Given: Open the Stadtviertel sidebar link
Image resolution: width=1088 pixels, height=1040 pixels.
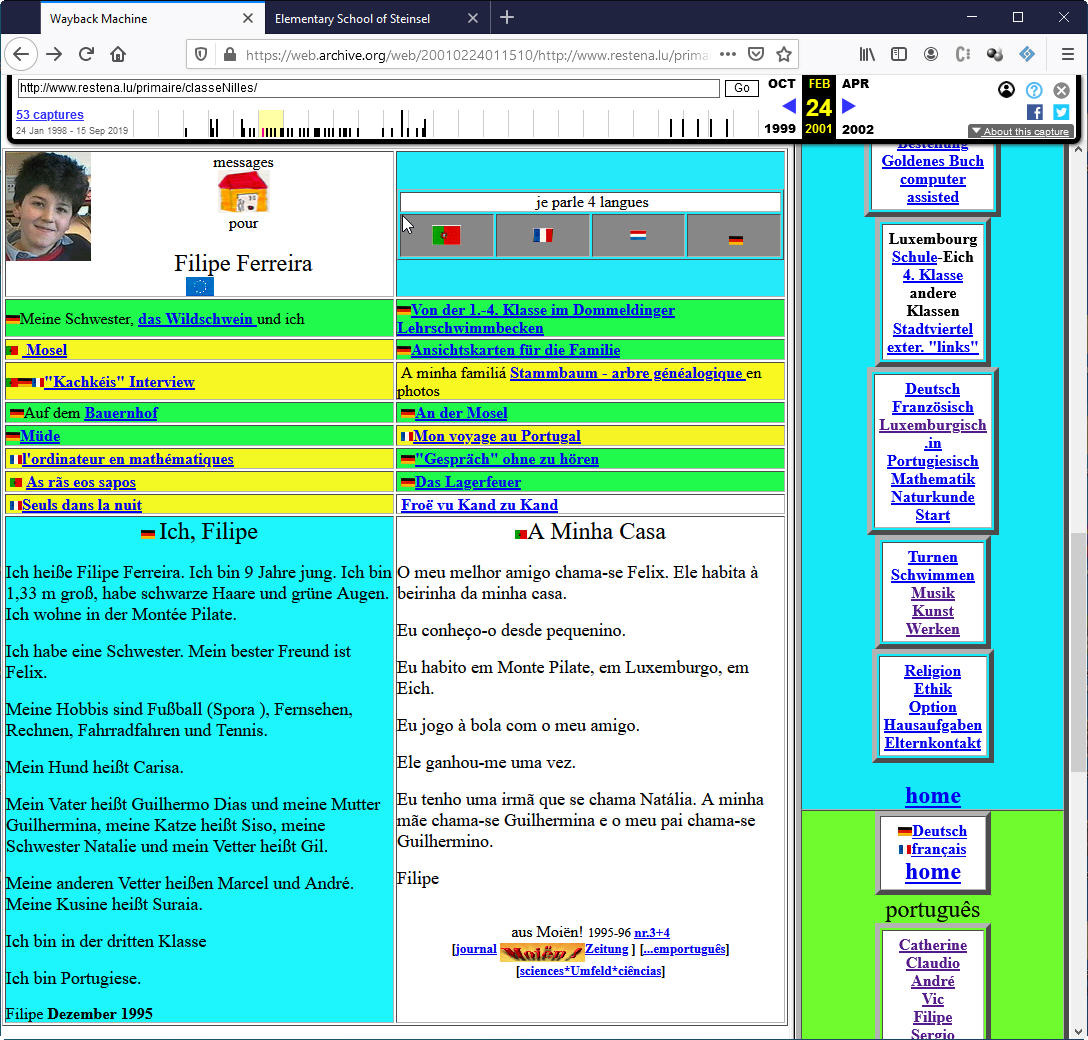Looking at the screenshot, I should pyautogui.click(x=933, y=329).
